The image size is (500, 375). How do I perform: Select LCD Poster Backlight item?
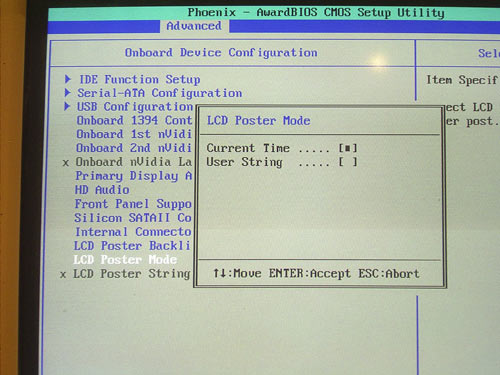pos(132,246)
